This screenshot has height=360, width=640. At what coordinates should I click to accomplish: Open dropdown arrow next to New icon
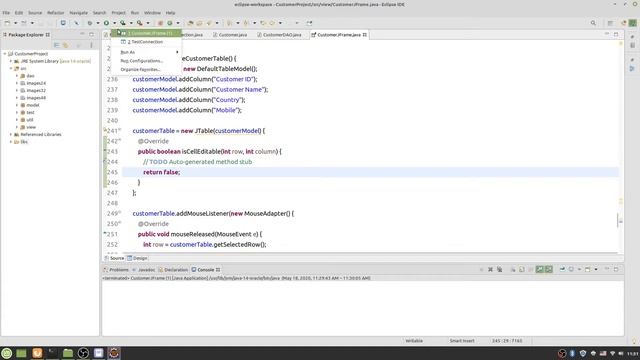[15, 23]
